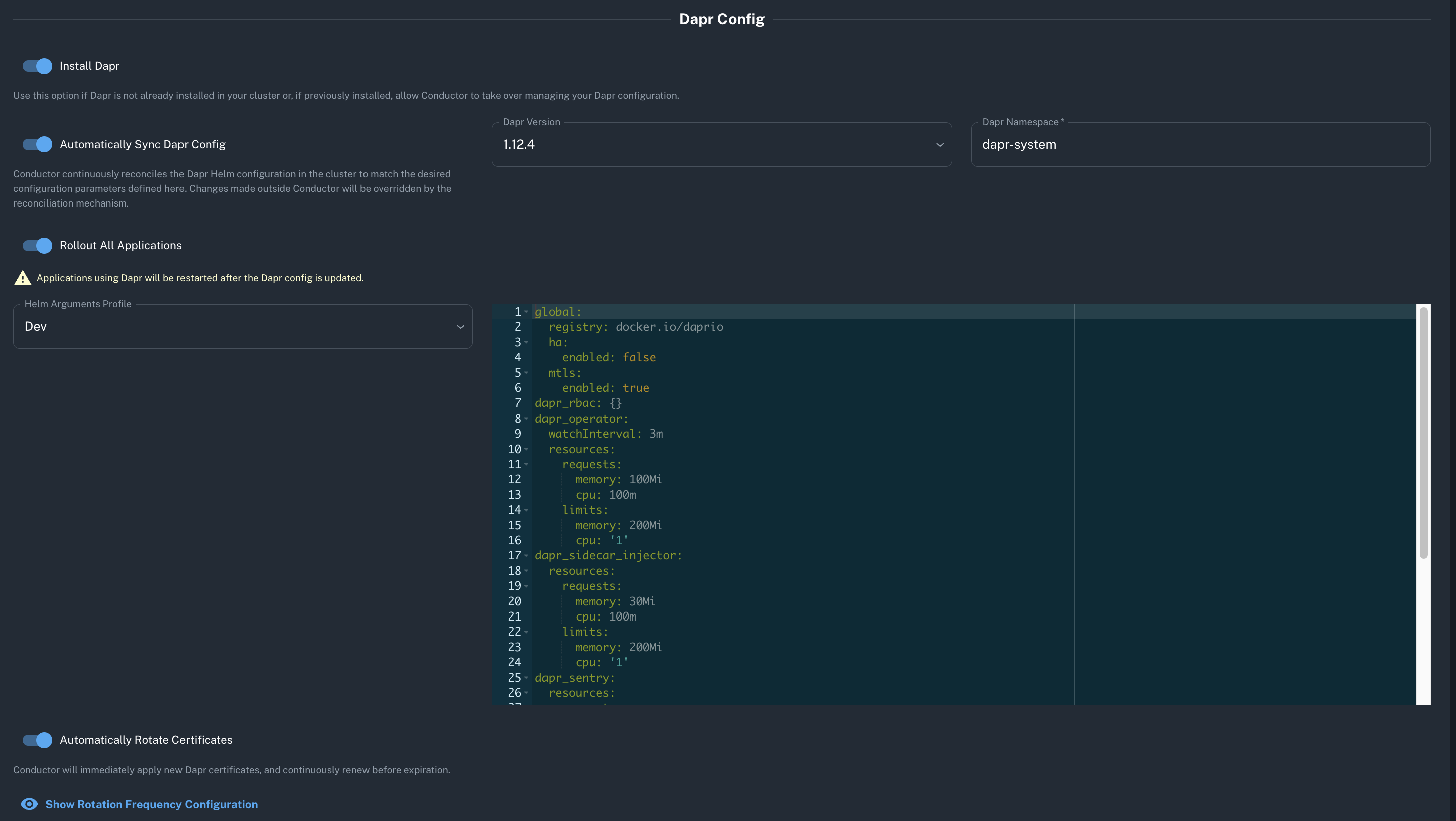The image size is (1456, 821).
Task: Collapse dapr_sentry fold arrow at line 25
Action: tap(527, 678)
